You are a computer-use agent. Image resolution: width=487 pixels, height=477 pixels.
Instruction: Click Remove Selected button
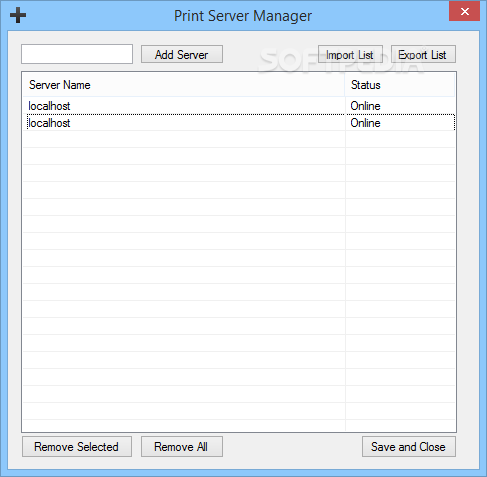pyautogui.click(x=77, y=447)
